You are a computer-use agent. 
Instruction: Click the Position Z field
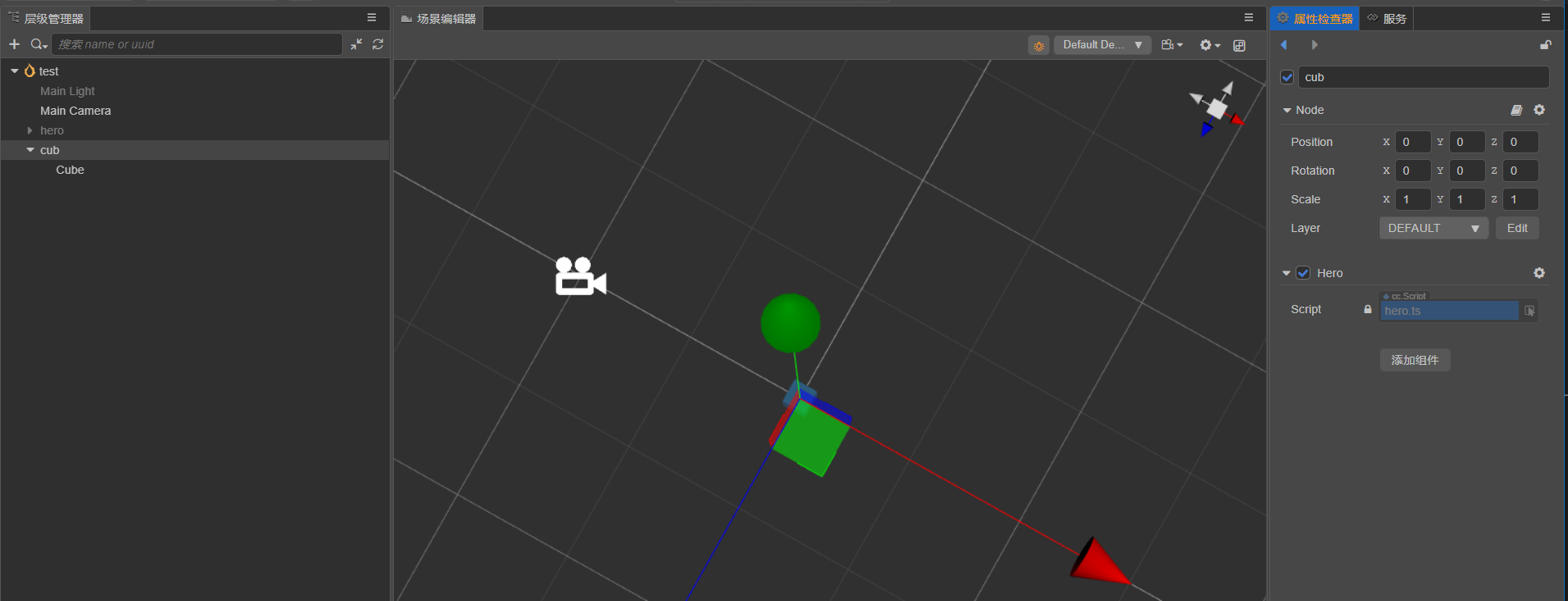[1520, 142]
